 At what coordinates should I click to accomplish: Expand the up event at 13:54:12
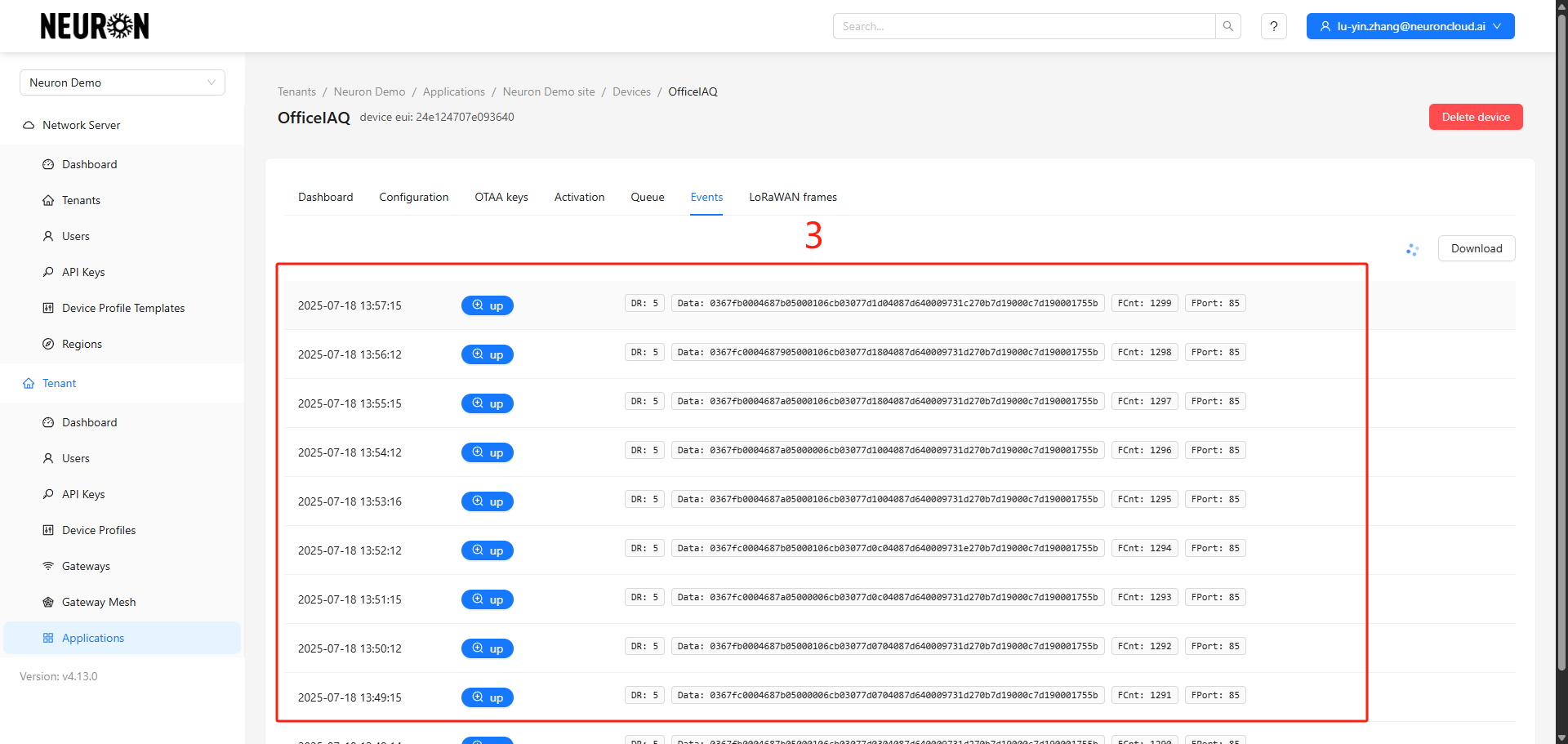[x=488, y=452]
